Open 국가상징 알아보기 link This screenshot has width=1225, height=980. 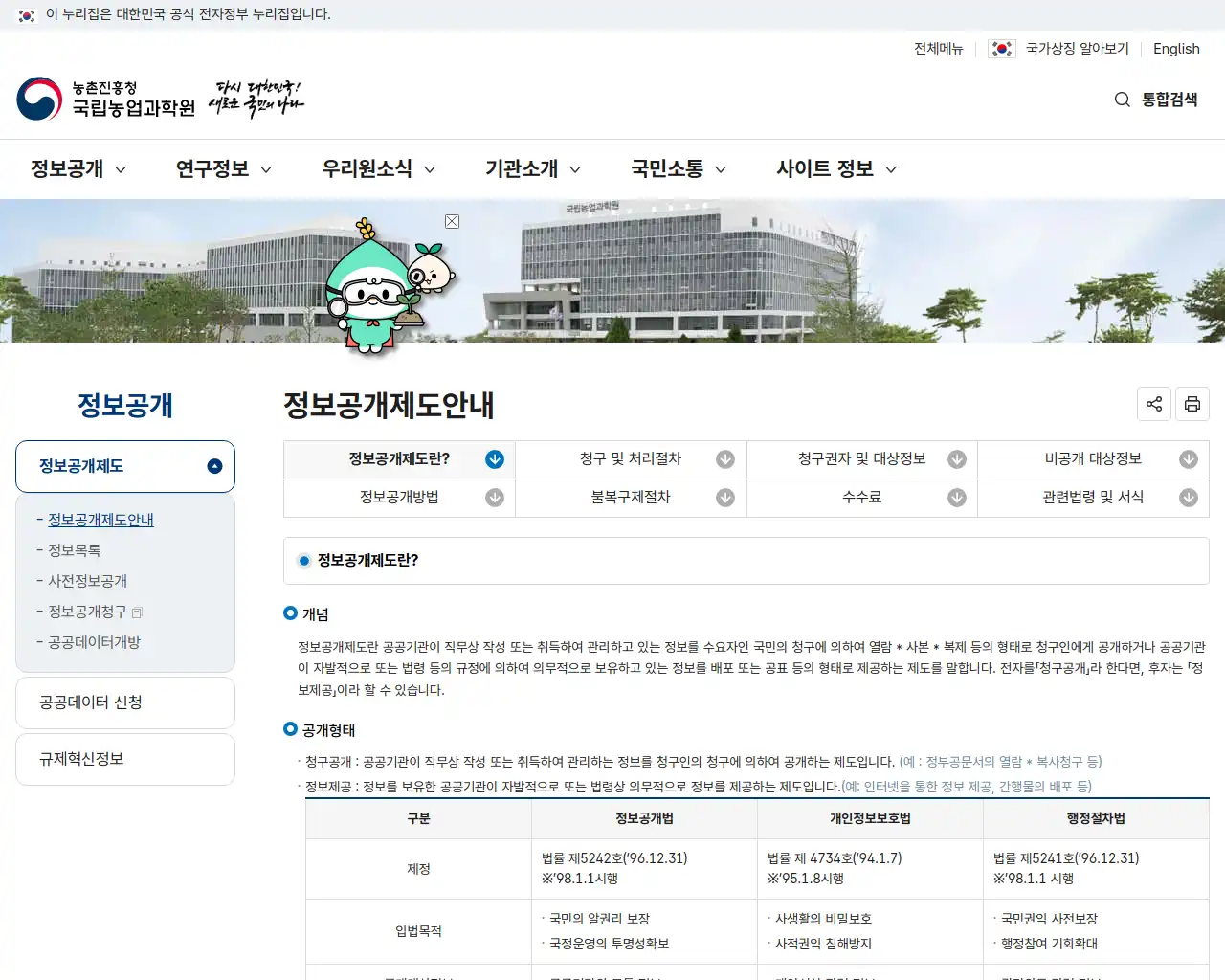coord(1078,49)
